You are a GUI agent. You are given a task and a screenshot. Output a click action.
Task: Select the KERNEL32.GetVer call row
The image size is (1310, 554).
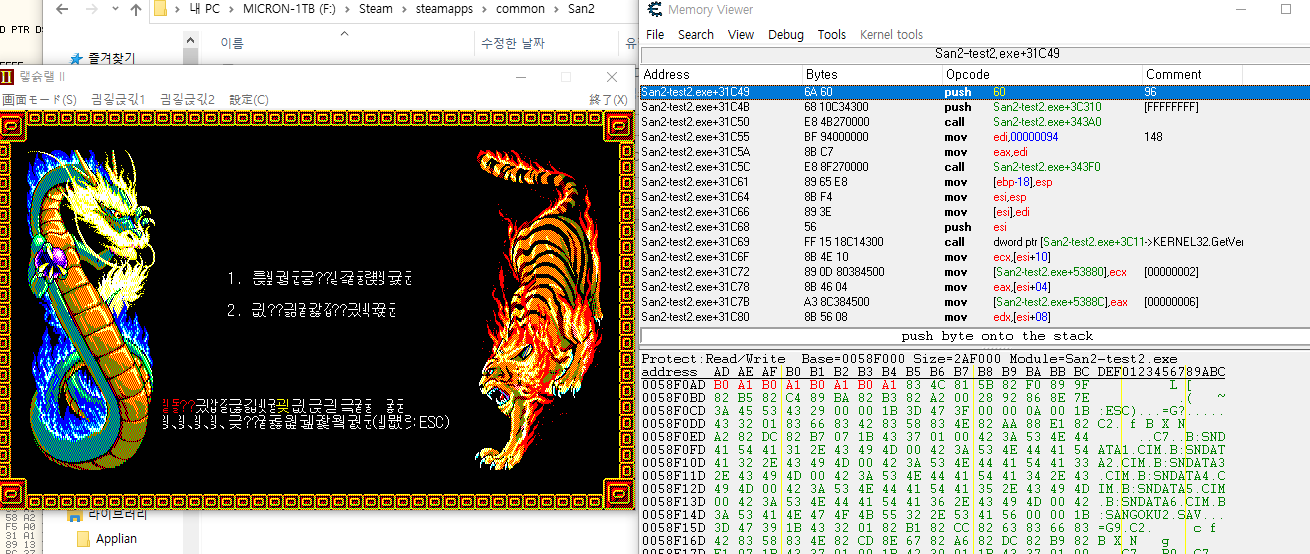point(975,242)
